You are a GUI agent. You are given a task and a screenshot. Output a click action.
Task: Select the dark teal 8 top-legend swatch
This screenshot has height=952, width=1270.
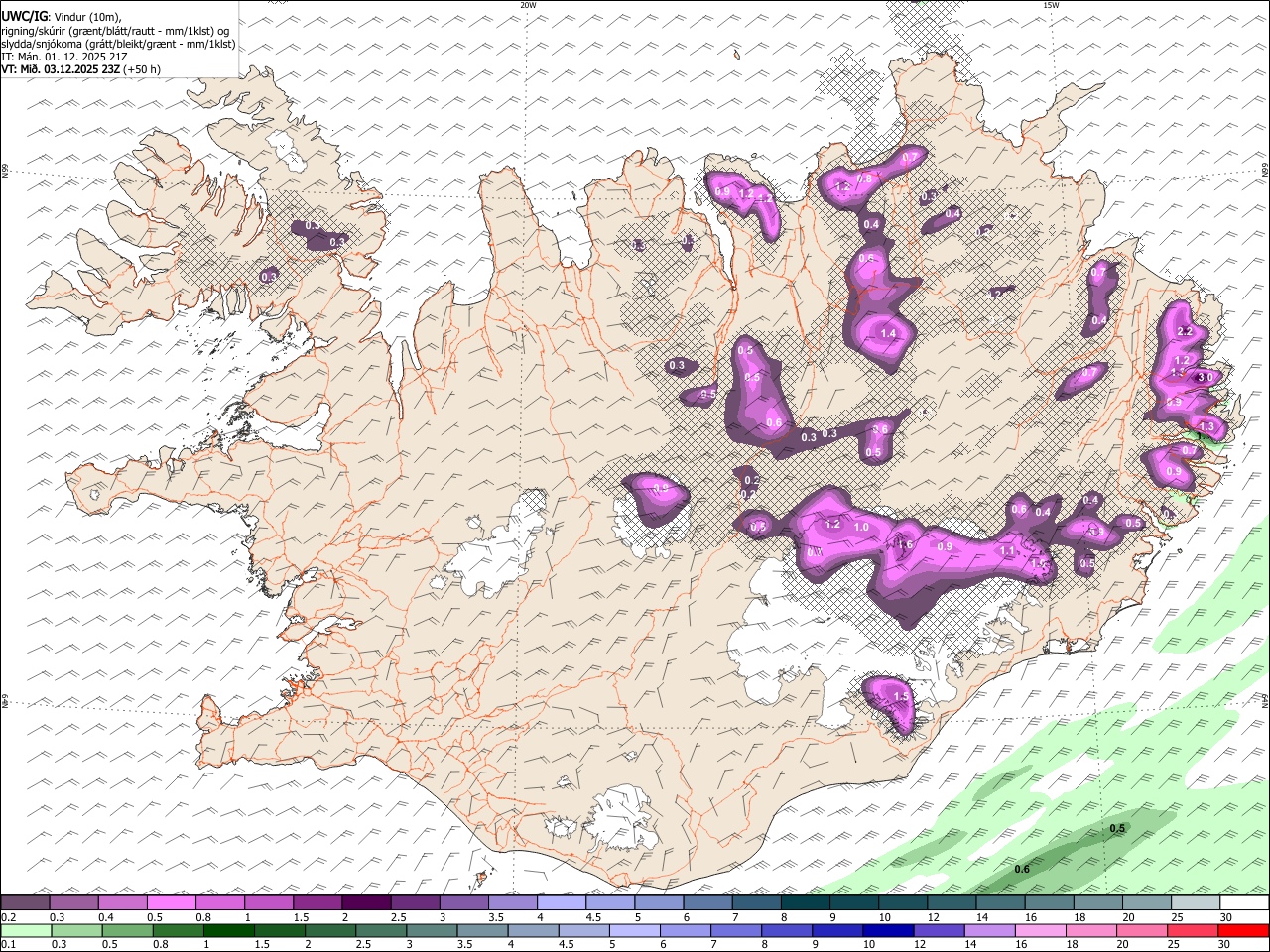pyautogui.click(x=805, y=902)
